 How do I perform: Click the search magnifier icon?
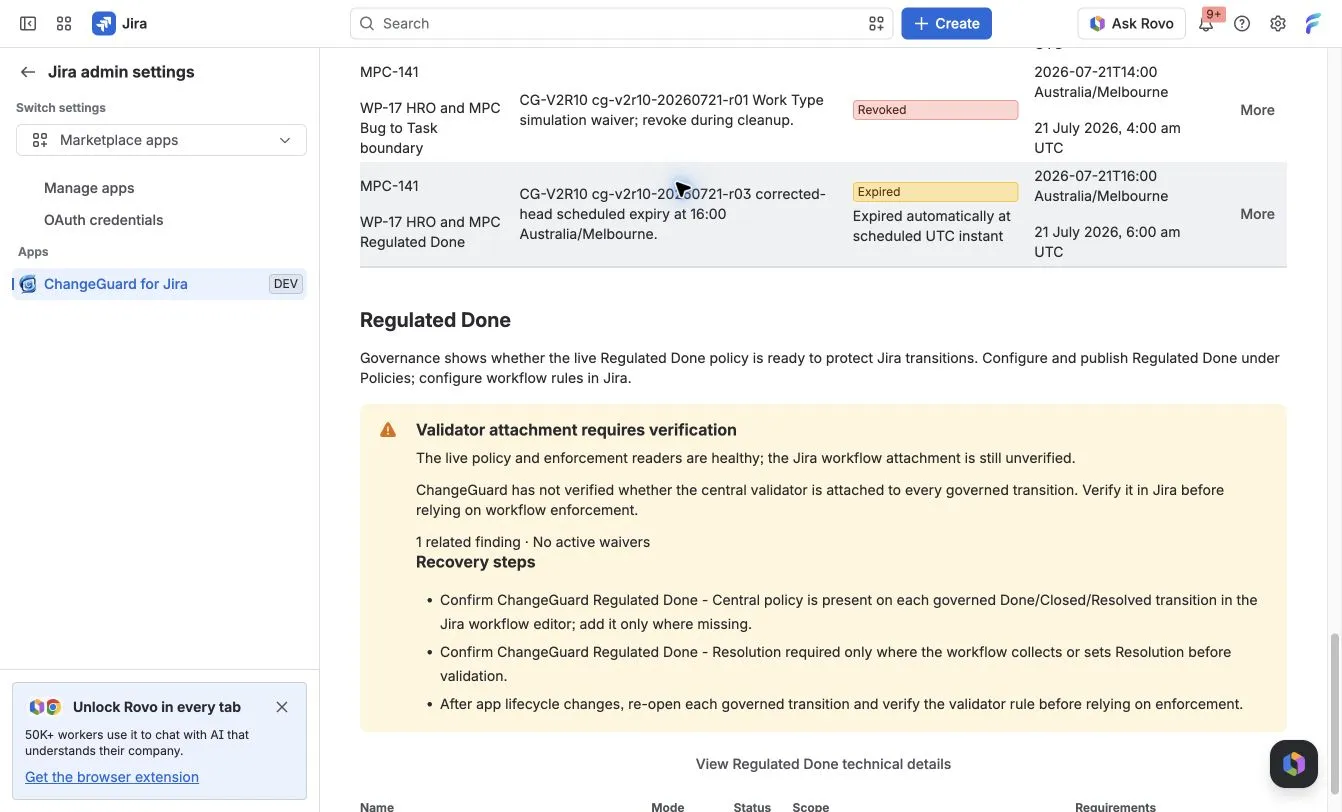coord(367,23)
